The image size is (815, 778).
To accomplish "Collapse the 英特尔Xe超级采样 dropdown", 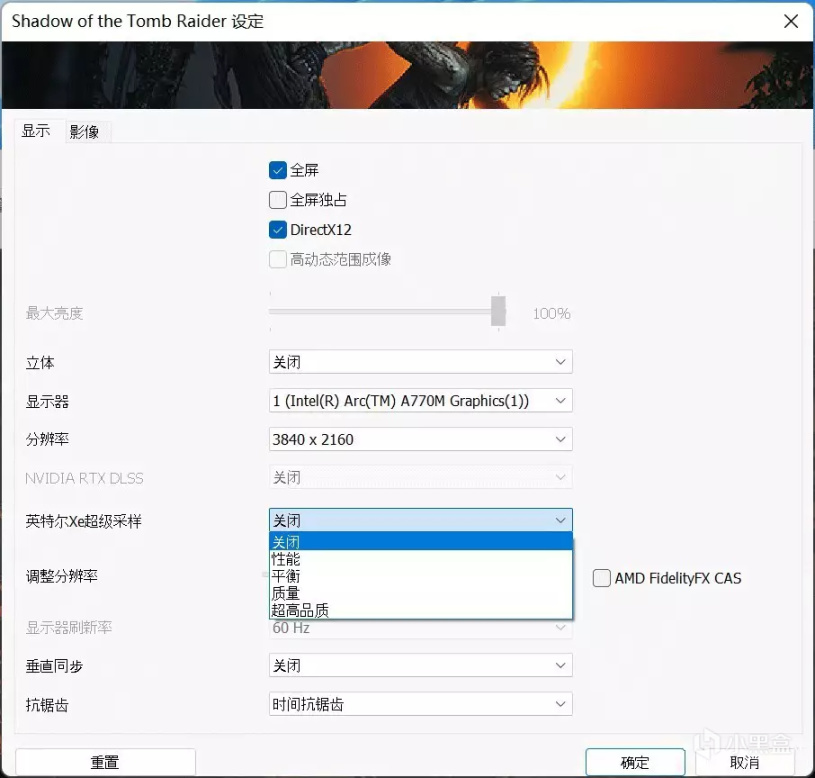I will pyautogui.click(x=420, y=520).
